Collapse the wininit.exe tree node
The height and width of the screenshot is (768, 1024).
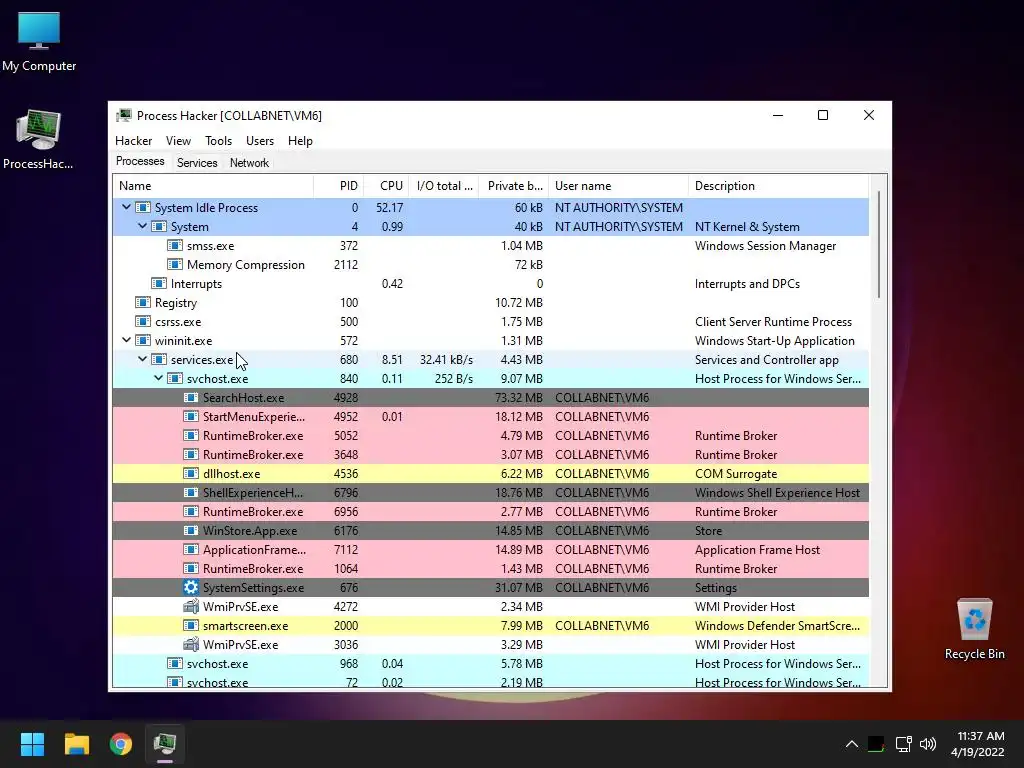pyautogui.click(x=126, y=340)
